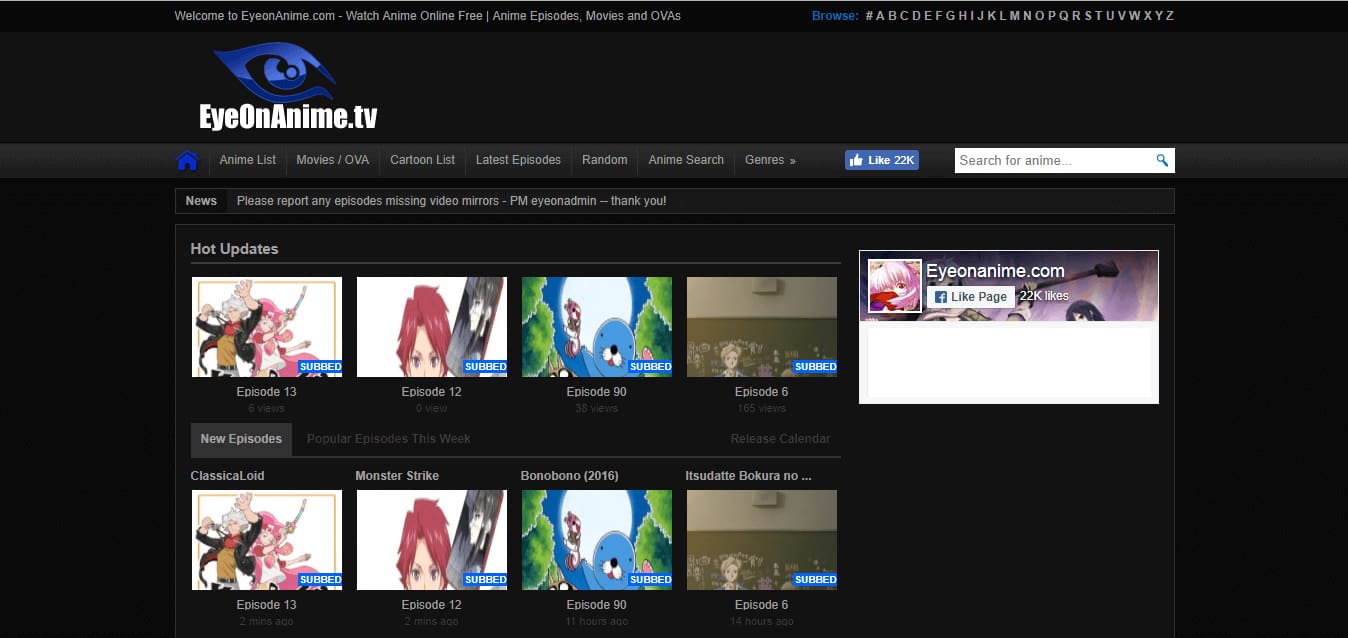Viewport: 1348px width, 638px height.
Task: Click the Eyeonanime.com Facebook page avatar
Action: (894, 286)
